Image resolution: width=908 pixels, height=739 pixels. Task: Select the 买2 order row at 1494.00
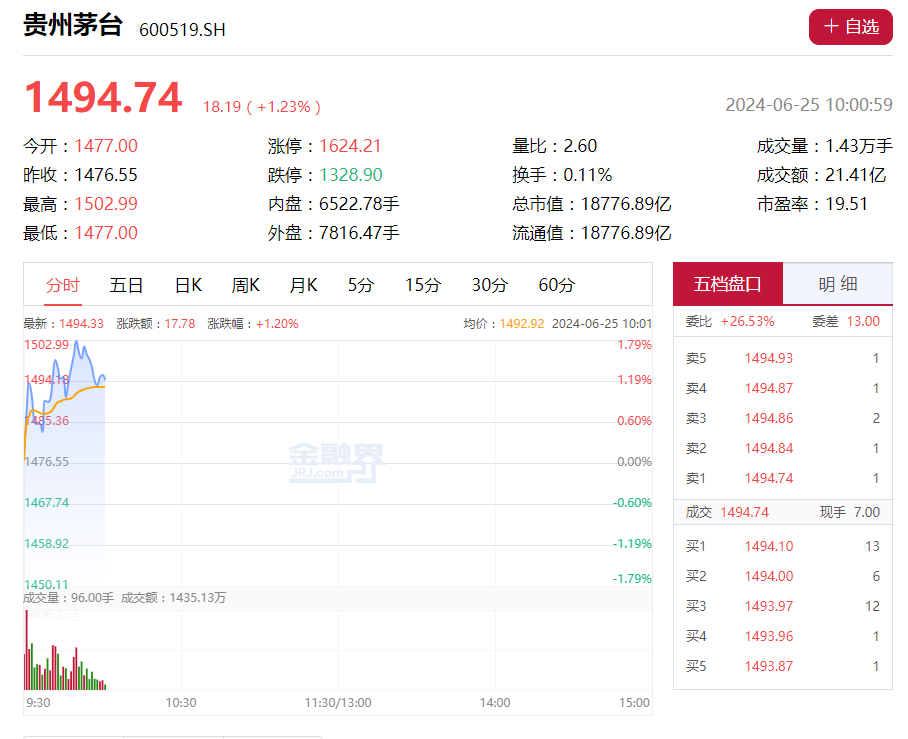coord(783,577)
